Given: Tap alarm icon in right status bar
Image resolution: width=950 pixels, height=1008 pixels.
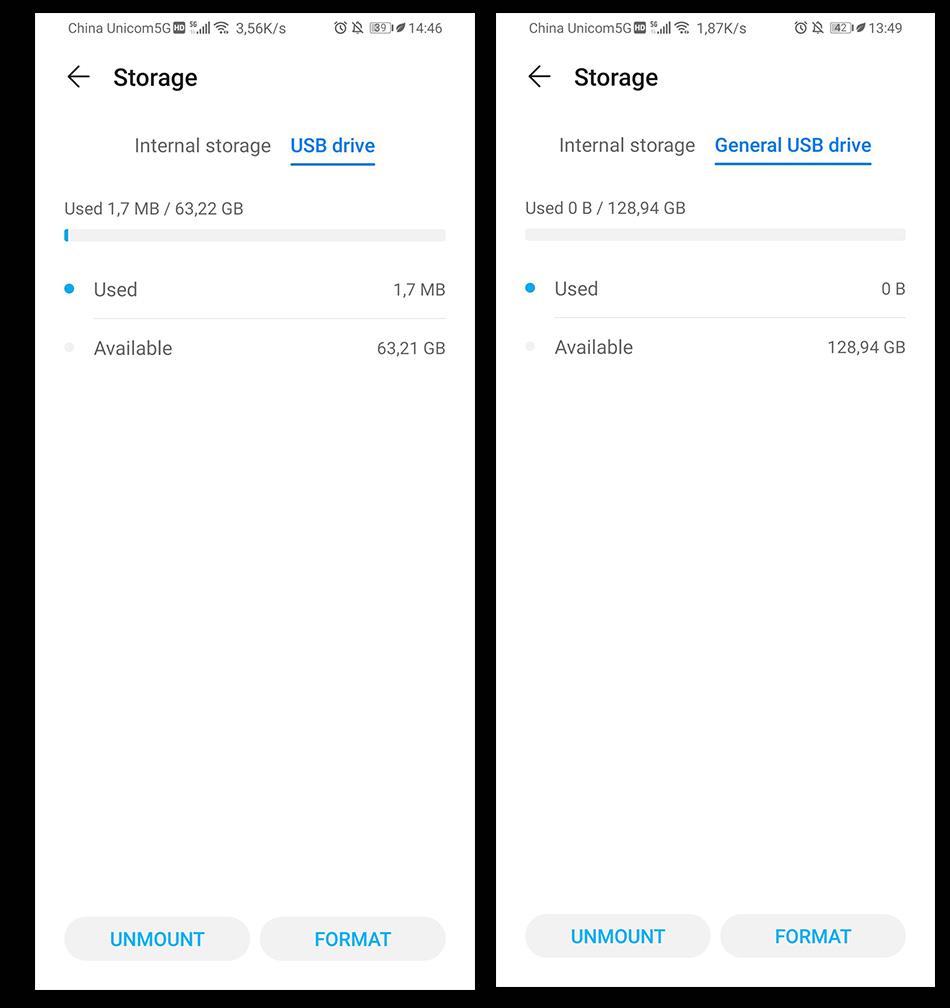Looking at the screenshot, I should [800, 28].
